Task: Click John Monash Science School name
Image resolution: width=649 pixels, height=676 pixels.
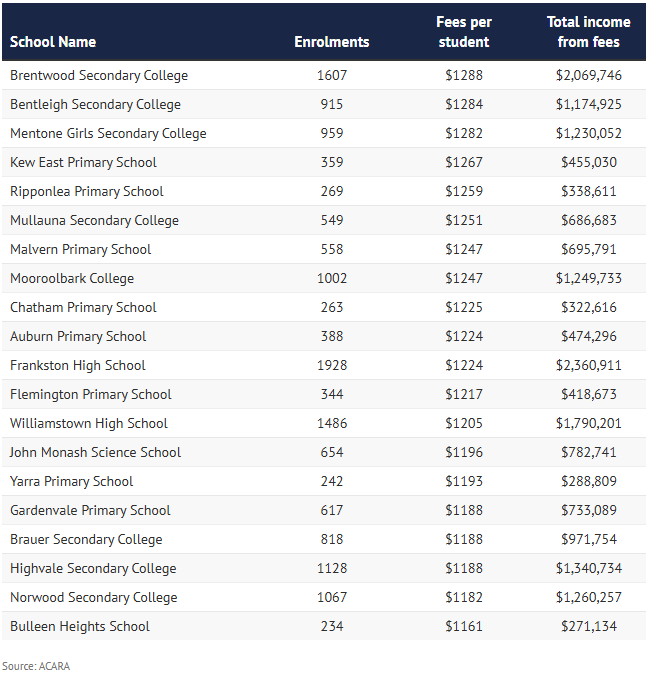Action: (x=95, y=452)
